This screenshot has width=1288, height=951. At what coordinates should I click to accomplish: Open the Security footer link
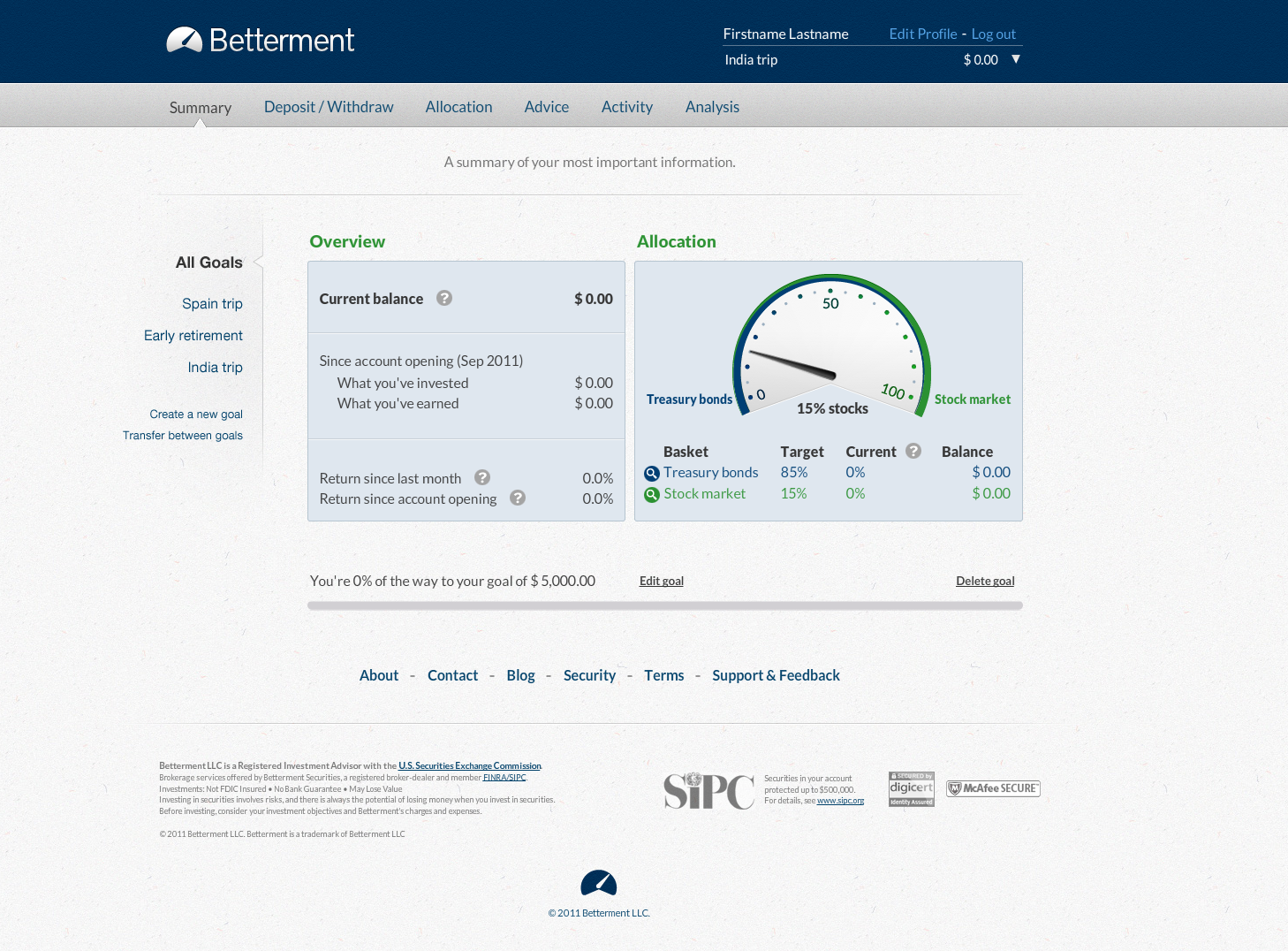pyautogui.click(x=589, y=675)
